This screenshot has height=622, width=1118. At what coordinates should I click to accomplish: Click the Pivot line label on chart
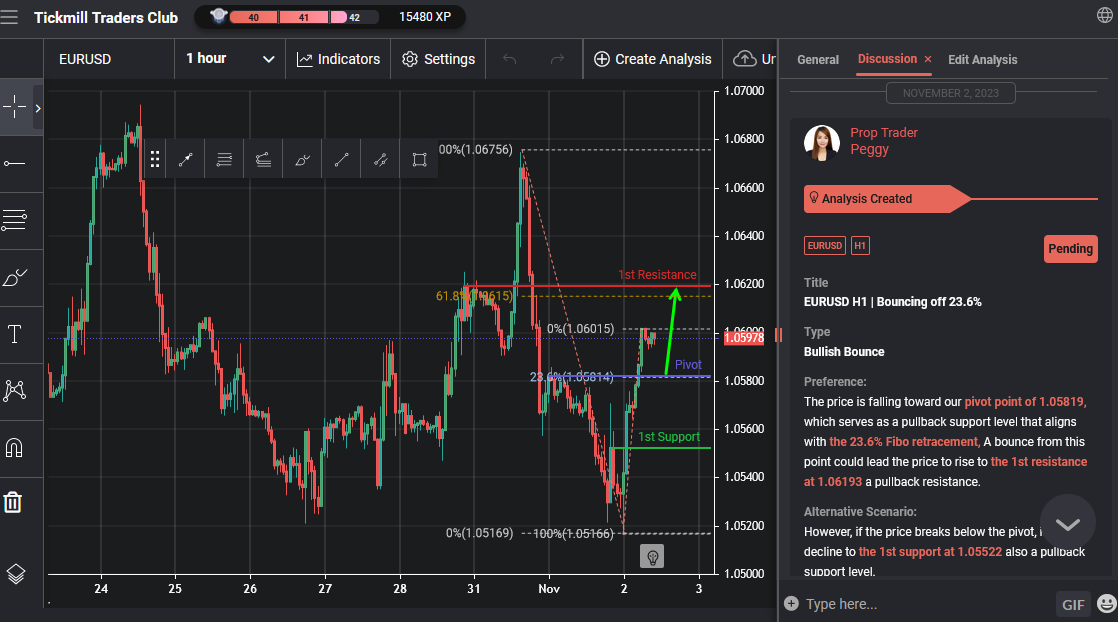pos(688,364)
